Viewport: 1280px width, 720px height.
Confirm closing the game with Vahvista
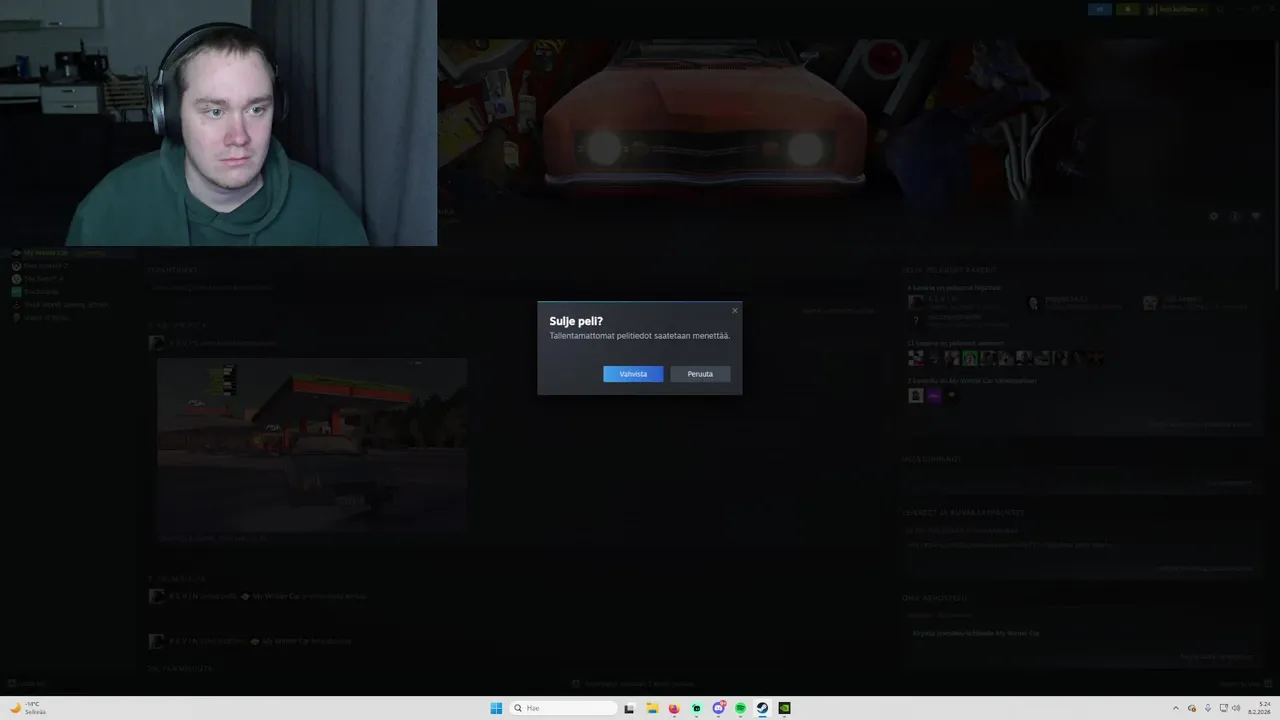[x=633, y=374]
